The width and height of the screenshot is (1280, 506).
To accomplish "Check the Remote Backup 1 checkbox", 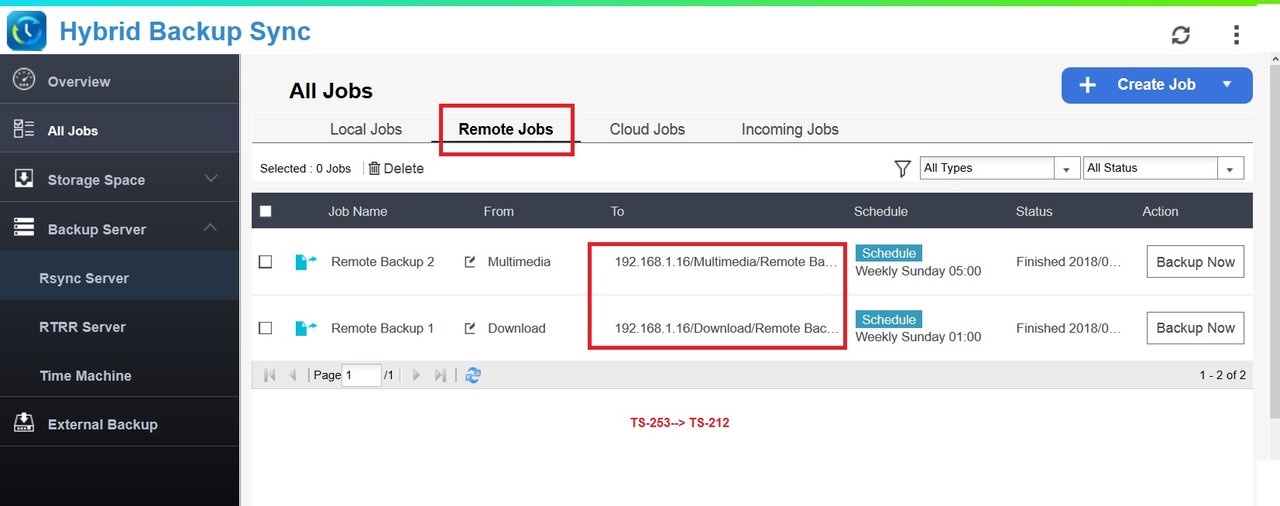I will click(265, 328).
